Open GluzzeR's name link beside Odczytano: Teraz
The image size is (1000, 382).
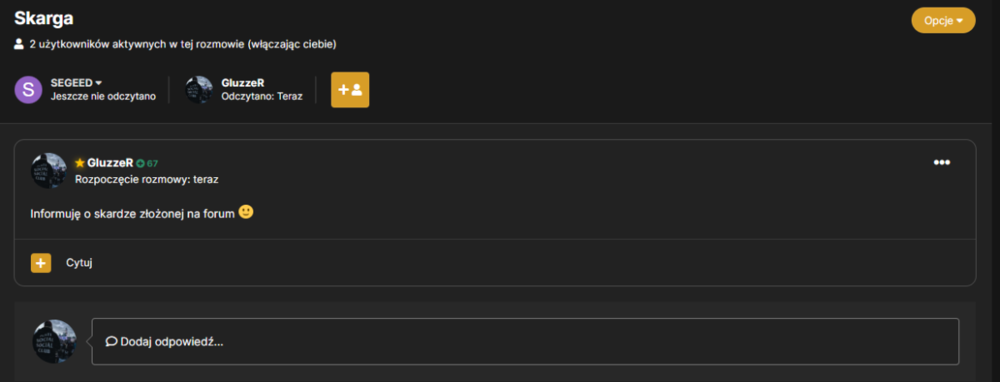point(242,83)
